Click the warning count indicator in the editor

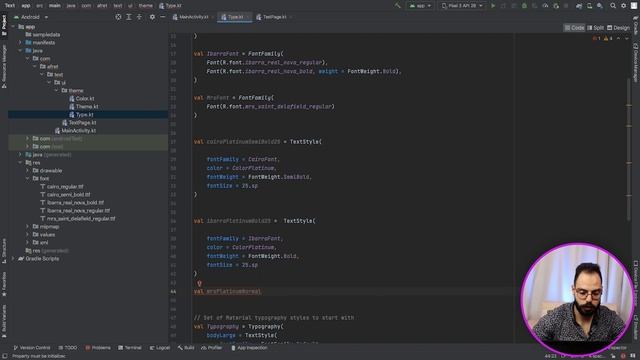(608, 38)
